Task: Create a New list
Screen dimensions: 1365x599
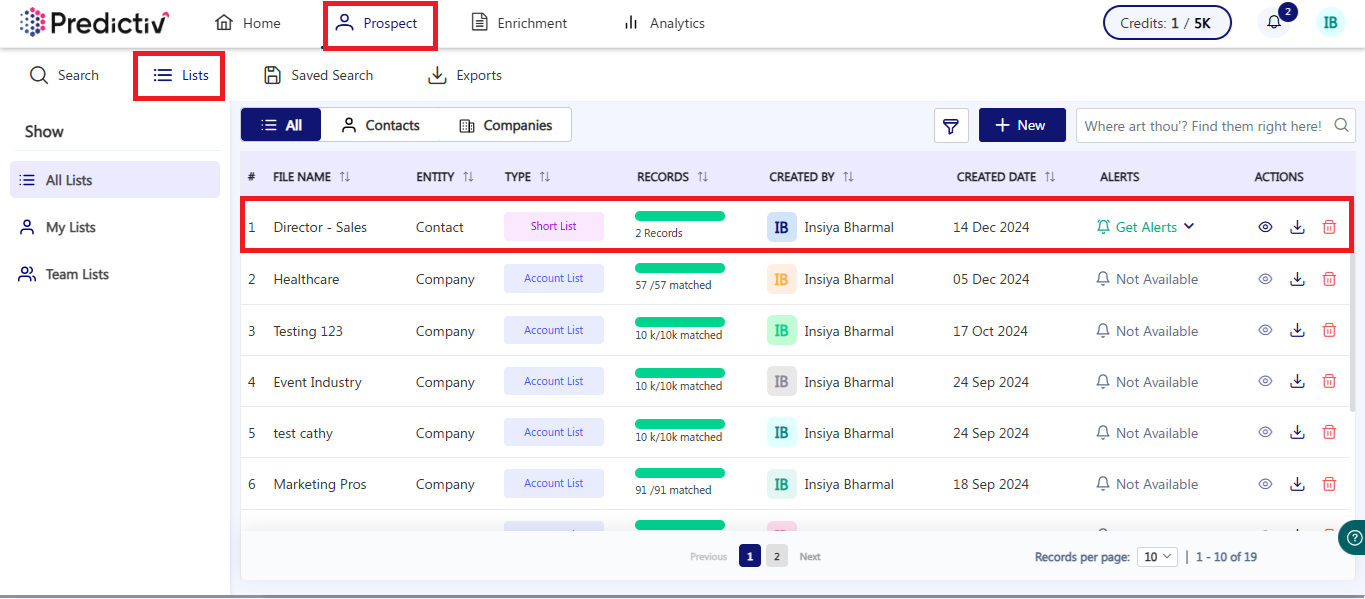Action: tap(1022, 125)
